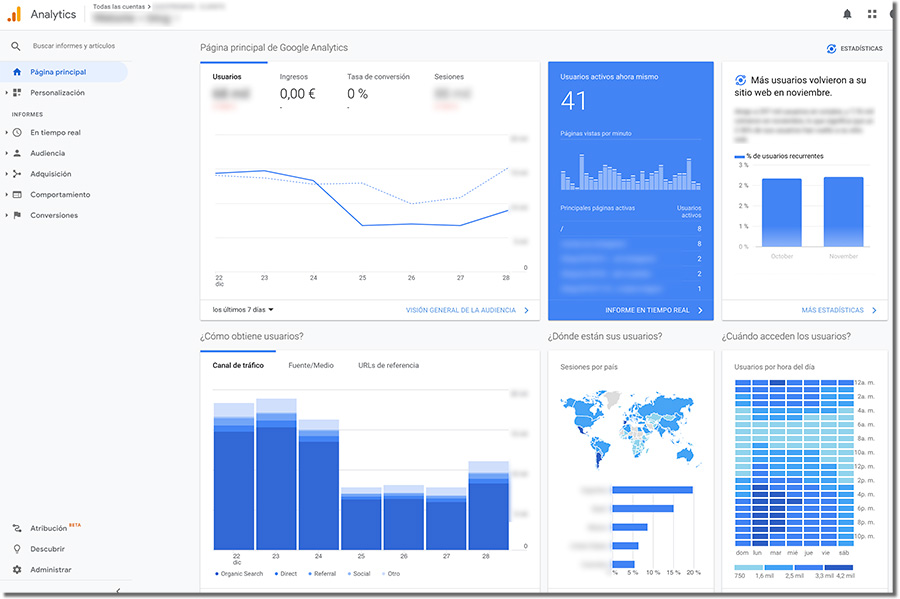Click the 'Usuarios por hora del día' heading

[774, 367]
